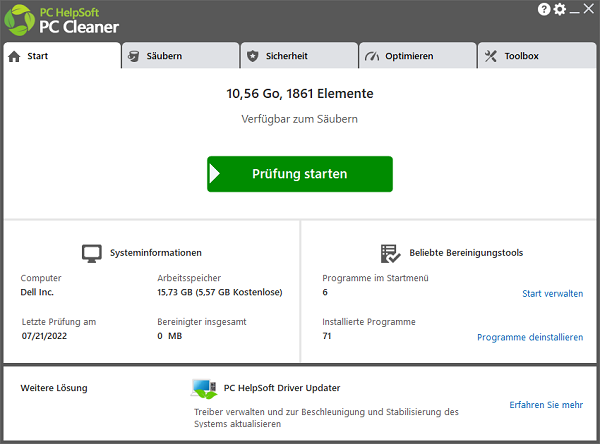Click the monitor icon beside Systeminformationen

coord(92,253)
